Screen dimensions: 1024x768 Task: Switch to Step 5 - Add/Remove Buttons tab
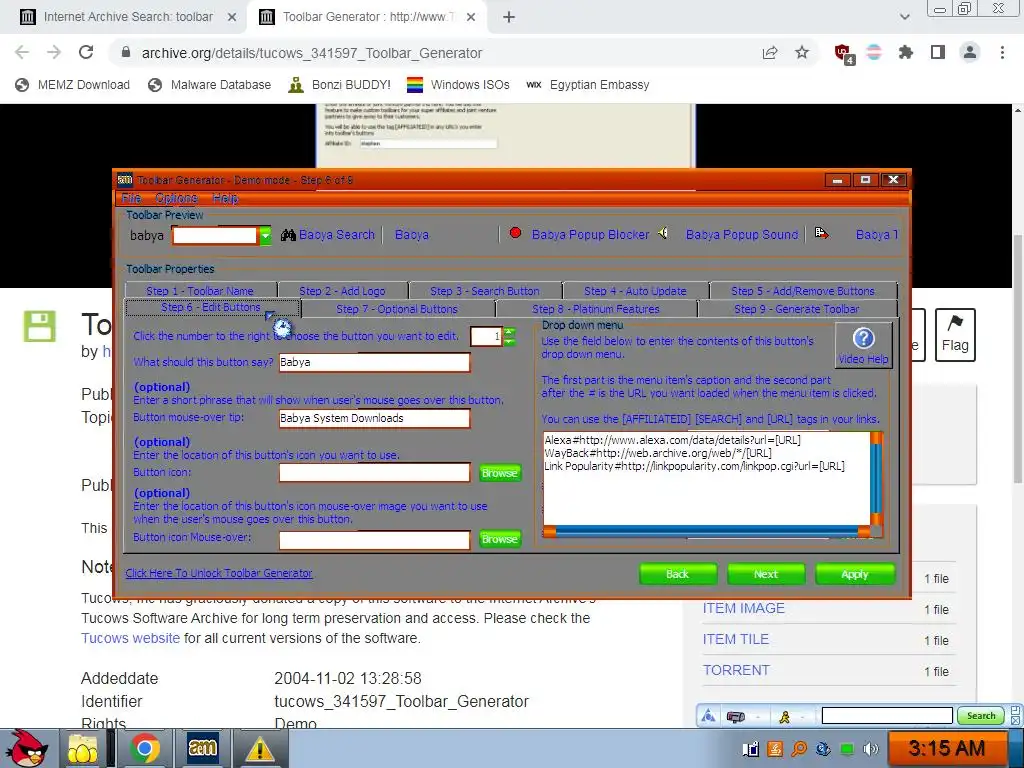click(803, 291)
